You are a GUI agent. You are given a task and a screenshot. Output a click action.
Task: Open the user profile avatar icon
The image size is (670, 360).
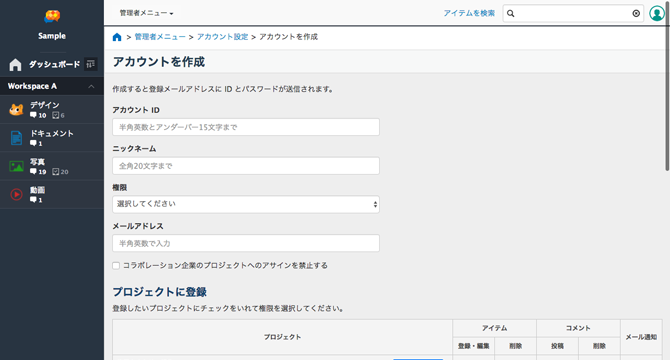pyautogui.click(x=657, y=13)
